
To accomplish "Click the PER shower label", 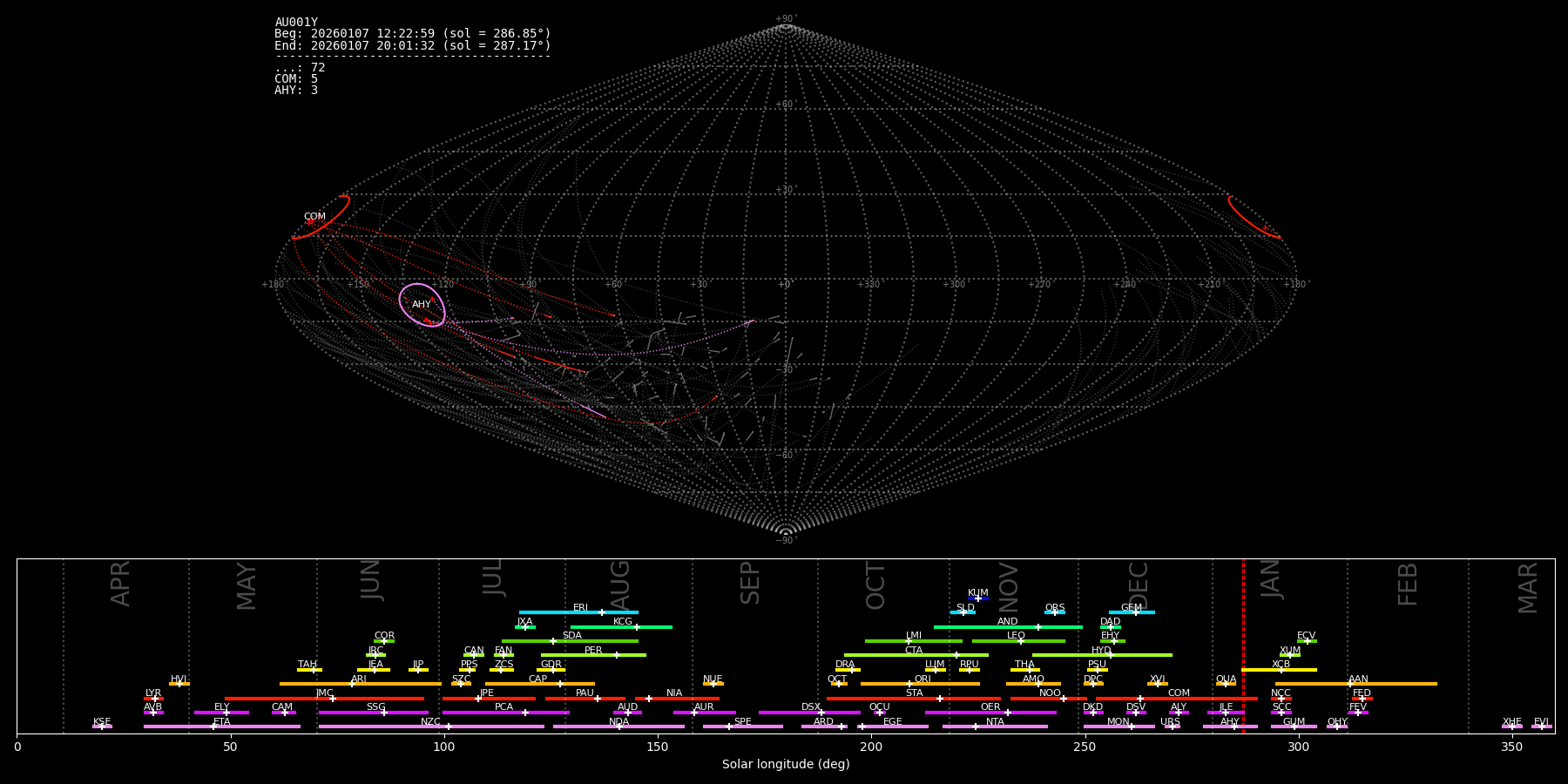I will 593,651.
